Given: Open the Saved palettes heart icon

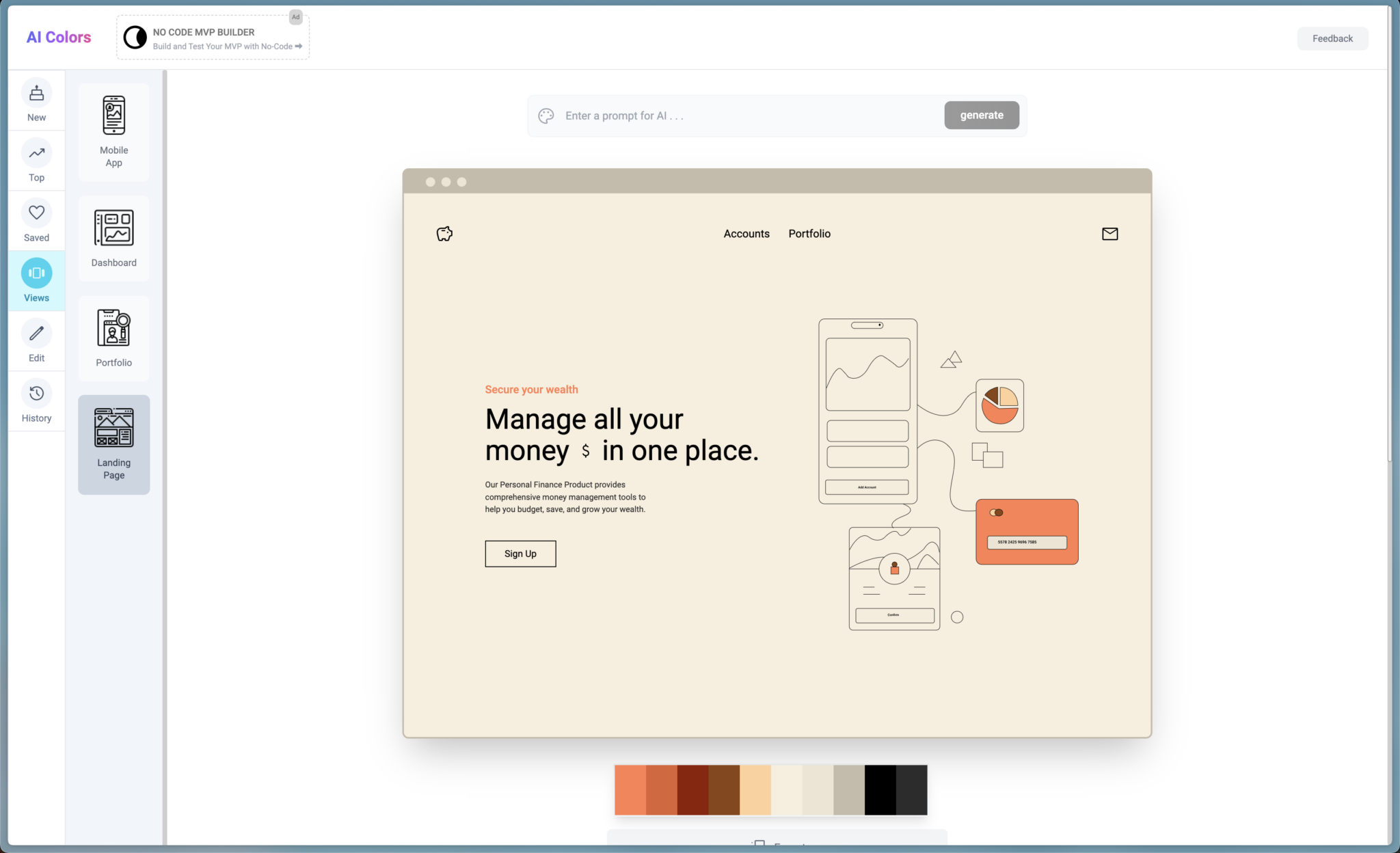Looking at the screenshot, I should coord(36,213).
